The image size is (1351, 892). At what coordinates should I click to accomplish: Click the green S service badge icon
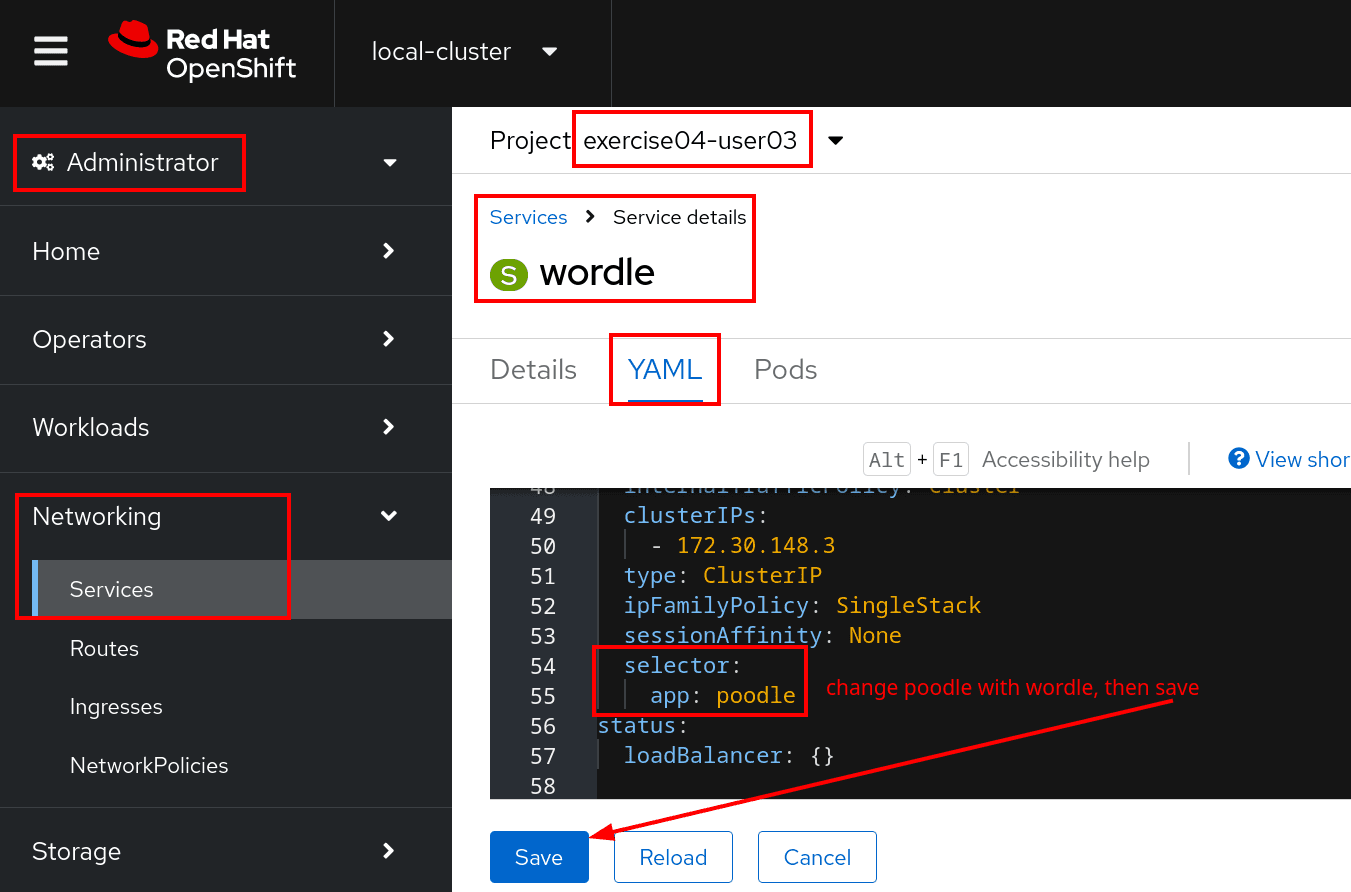point(508,274)
